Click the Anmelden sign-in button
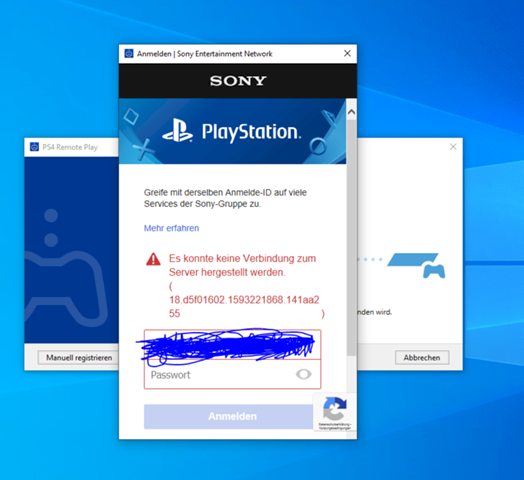Screen dimensions: 524x480 (x=229, y=416)
